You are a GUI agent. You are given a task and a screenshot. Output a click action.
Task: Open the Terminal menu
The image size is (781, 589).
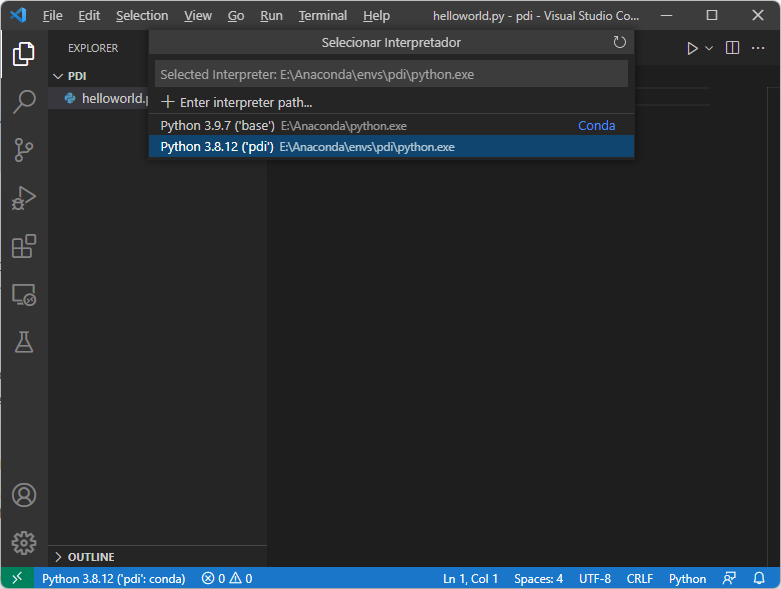click(x=323, y=16)
